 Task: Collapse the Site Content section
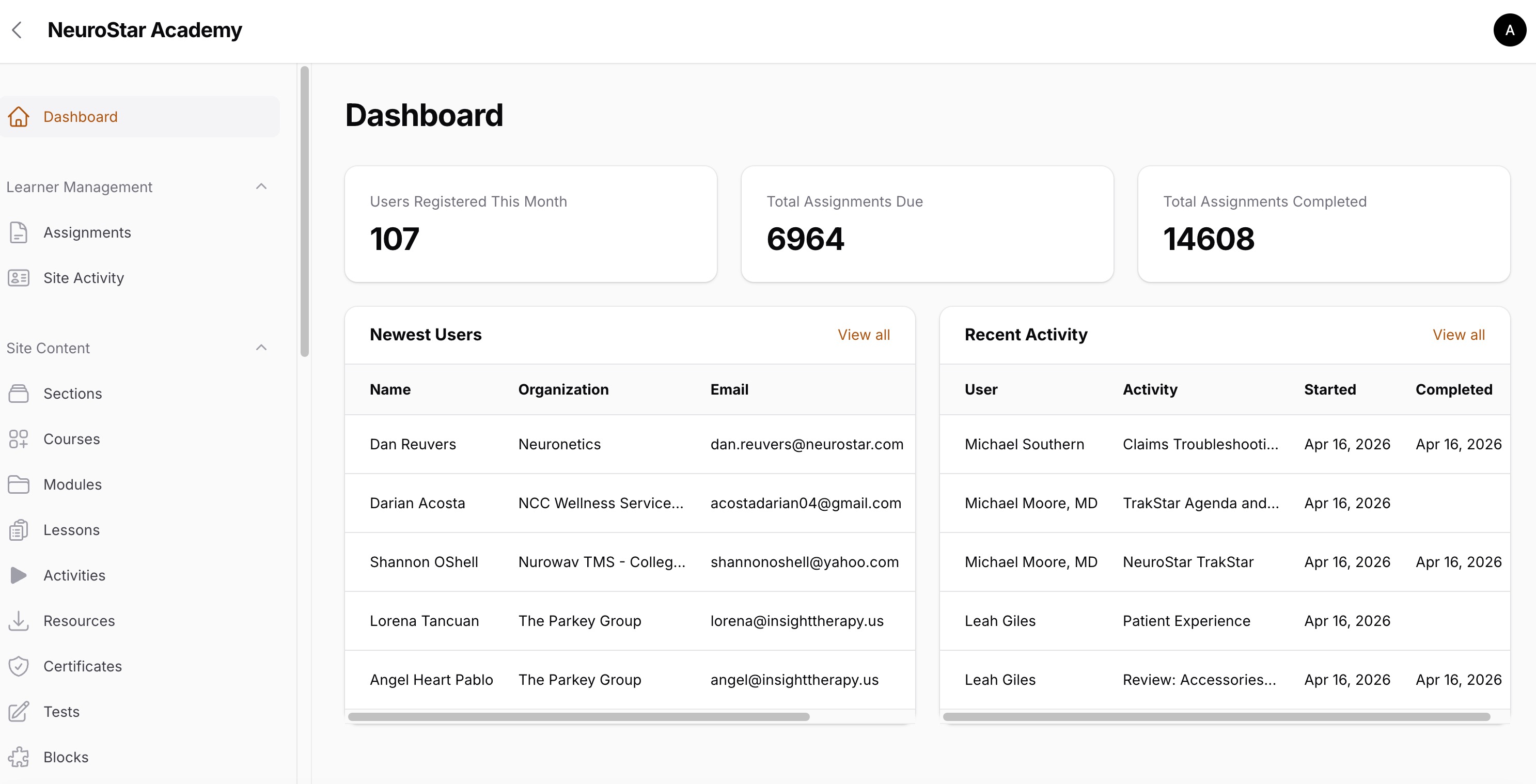point(261,348)
